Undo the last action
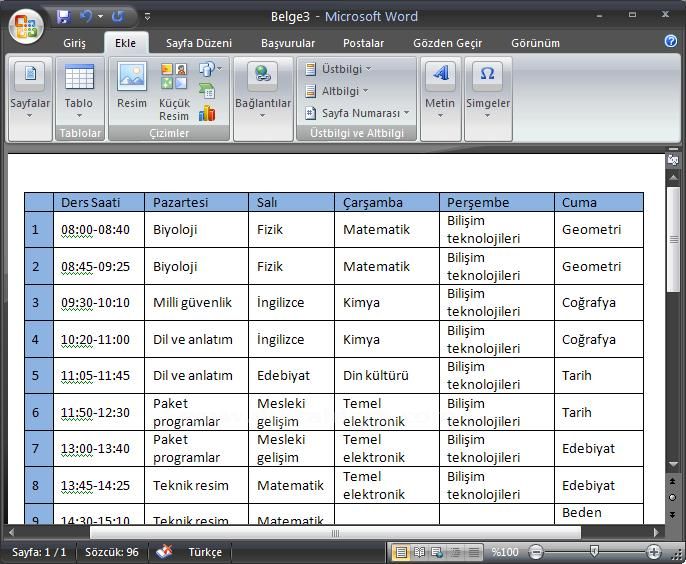Viewport: 686px width, 564px height. 86,17
